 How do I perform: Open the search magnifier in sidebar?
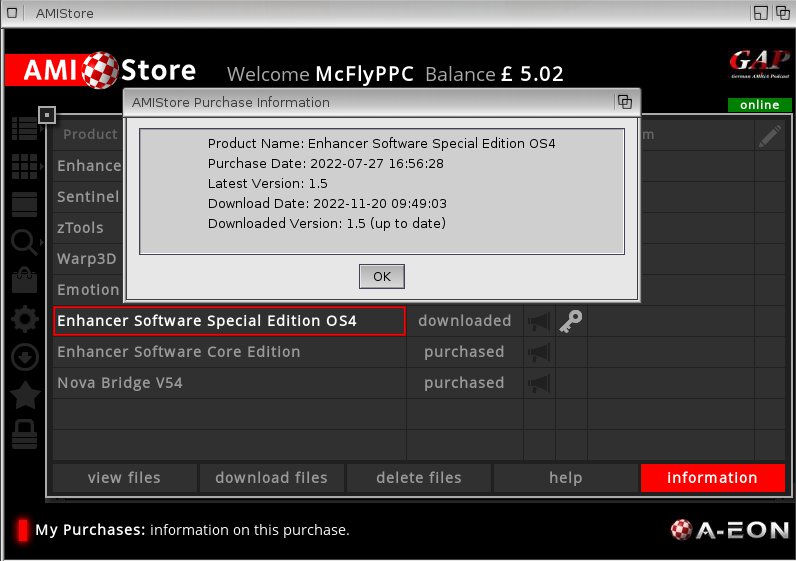tap(24, 242)
